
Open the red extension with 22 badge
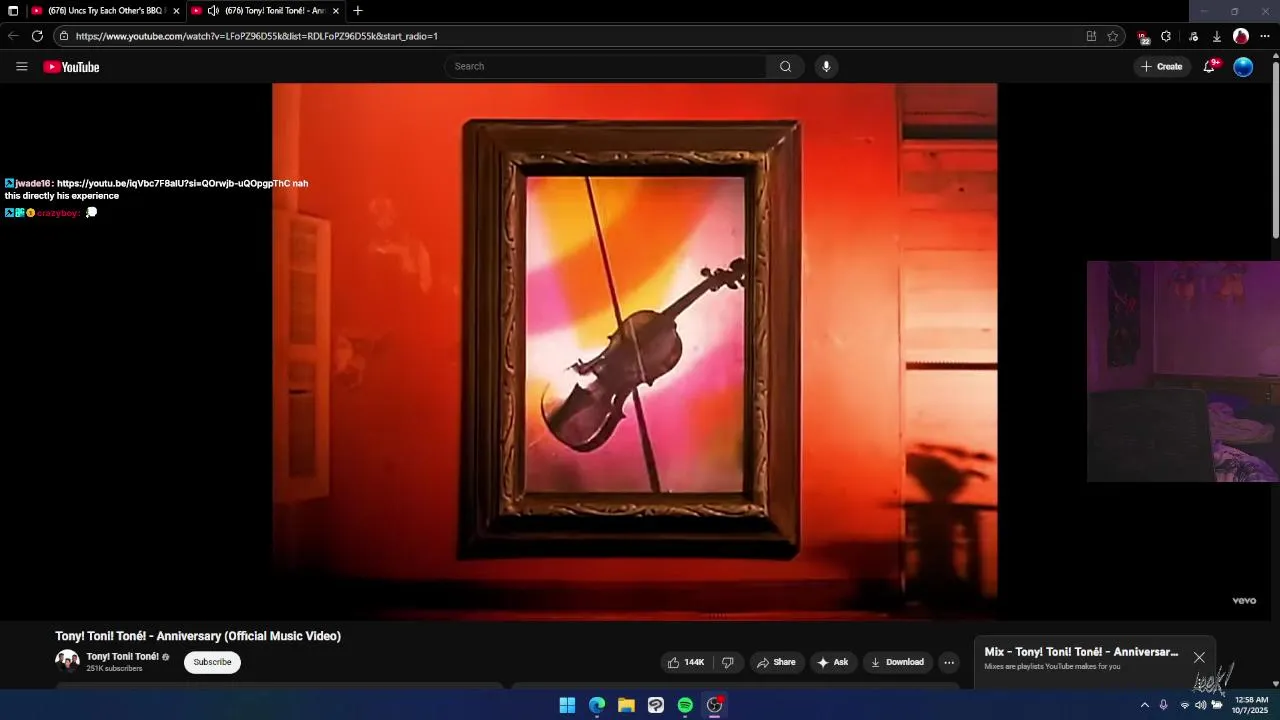(1143, 37)
